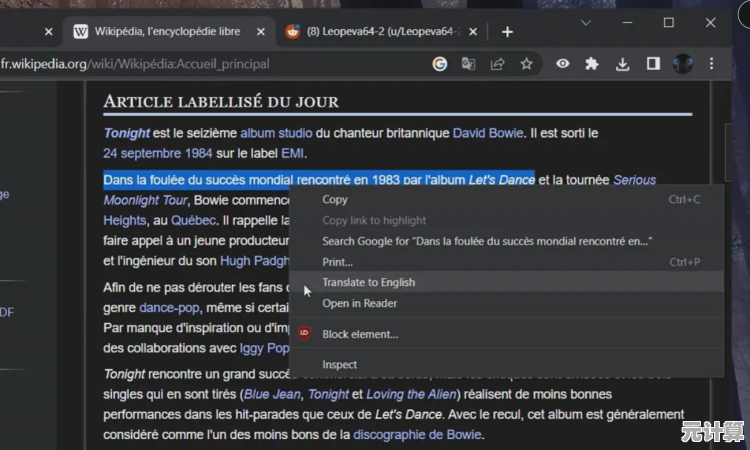Open the Translate page icon
The image size is (750, 450).
click(468, 64)
